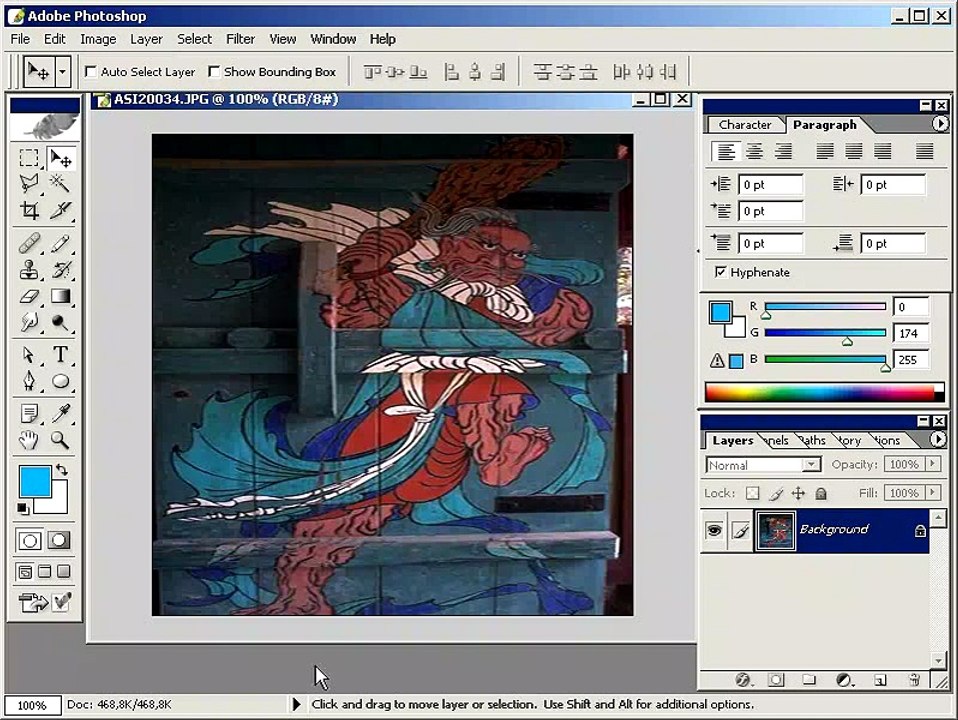Open Paragraph palette options menu arrow

pos(940,124)
